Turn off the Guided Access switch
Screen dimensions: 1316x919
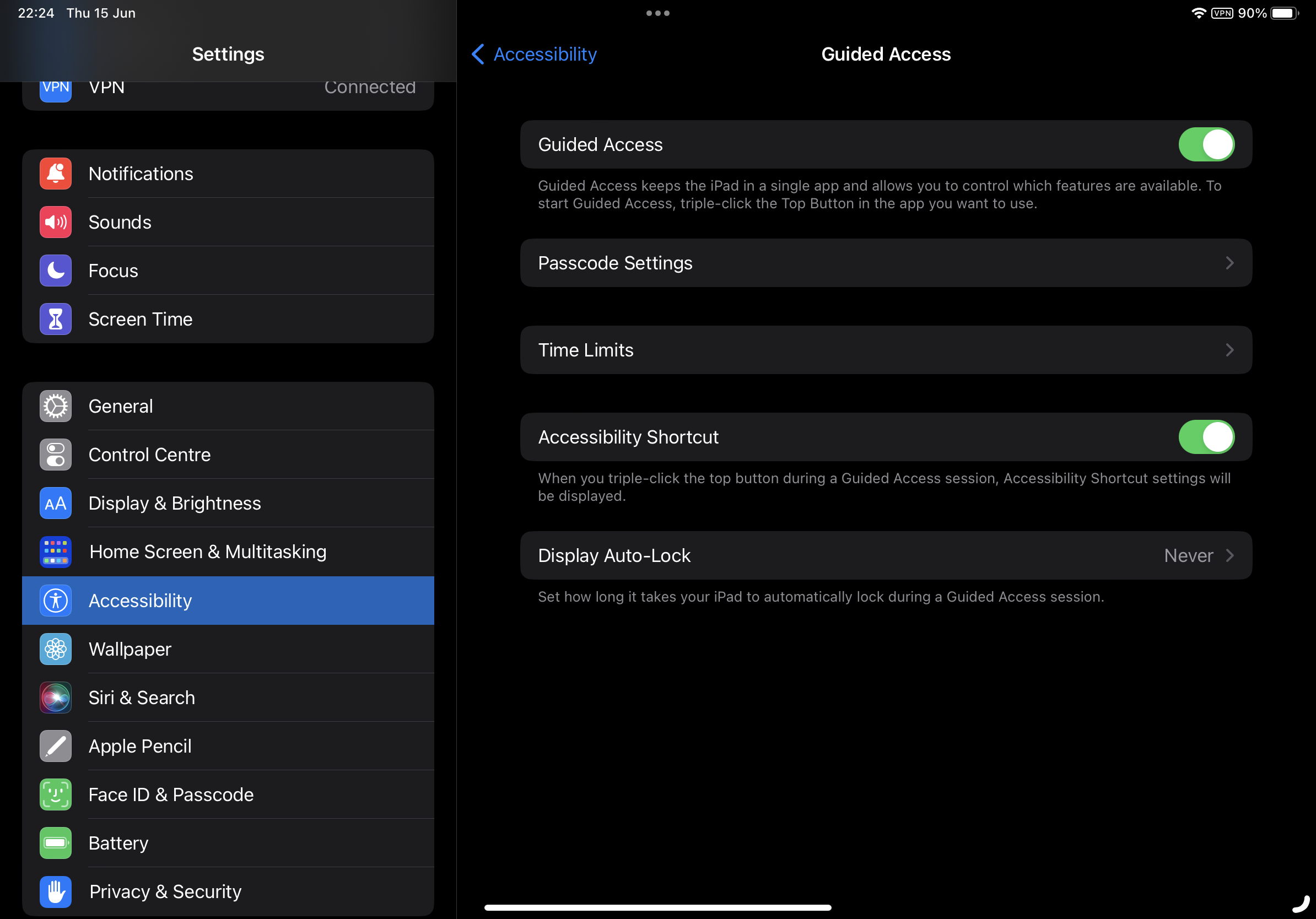1206,144
